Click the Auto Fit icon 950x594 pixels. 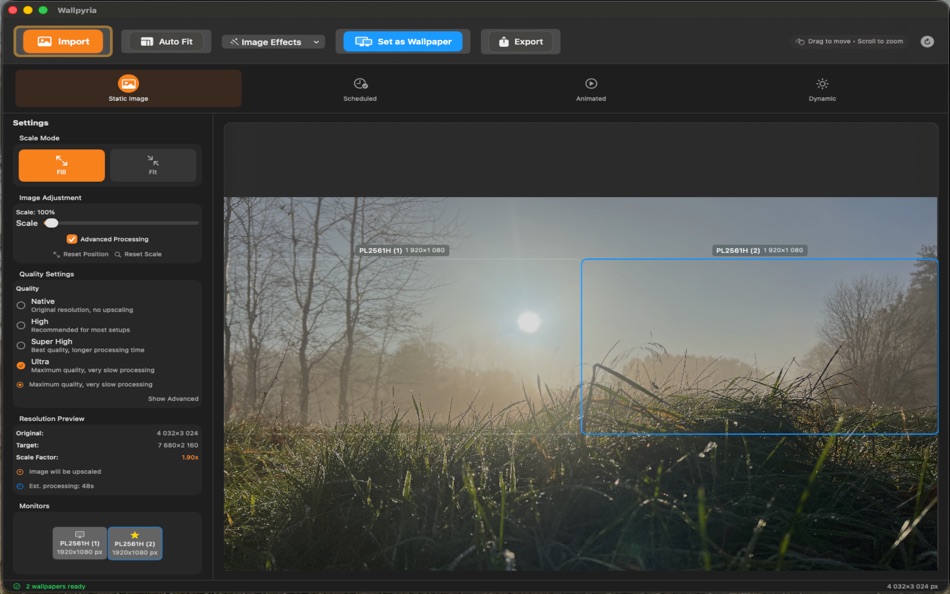coord(147,41)
